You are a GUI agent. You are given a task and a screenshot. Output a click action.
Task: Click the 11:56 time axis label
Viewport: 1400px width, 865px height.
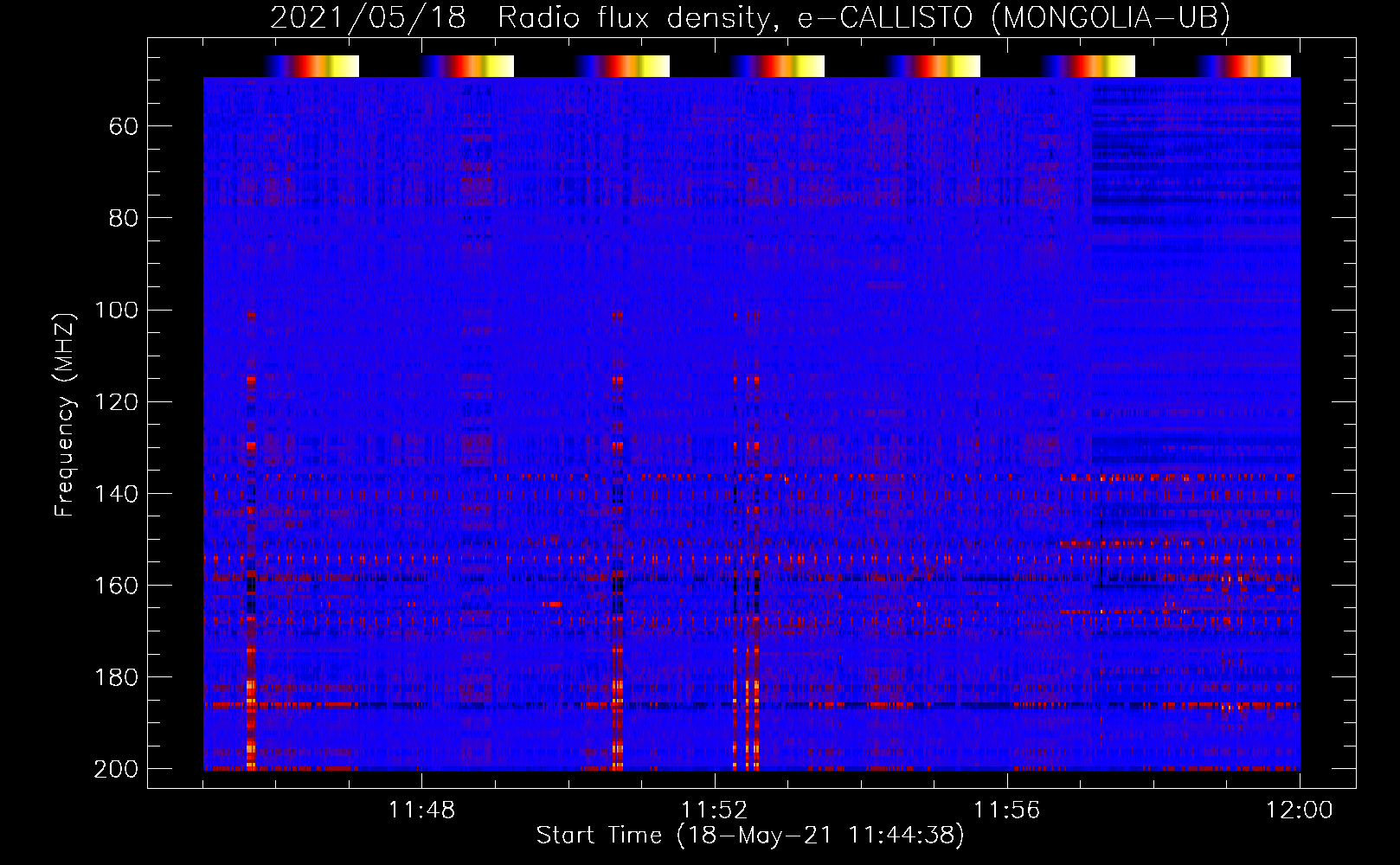tap(1006, 811)
